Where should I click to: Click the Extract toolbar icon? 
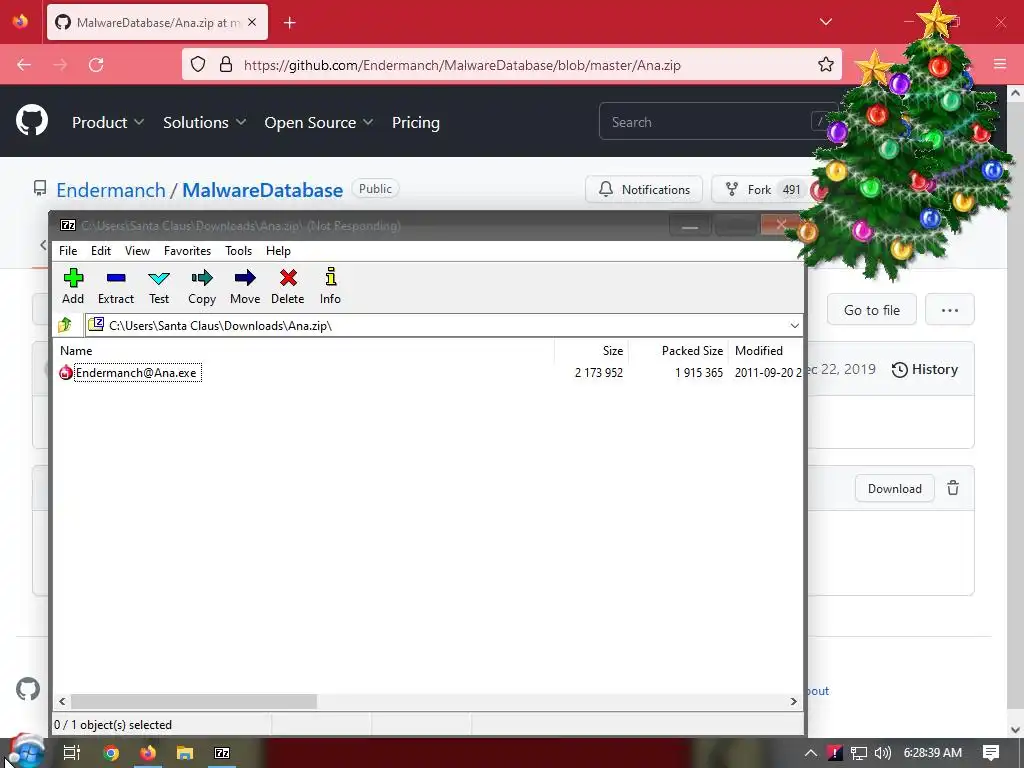pyautogui.click(x=116, y=286)
